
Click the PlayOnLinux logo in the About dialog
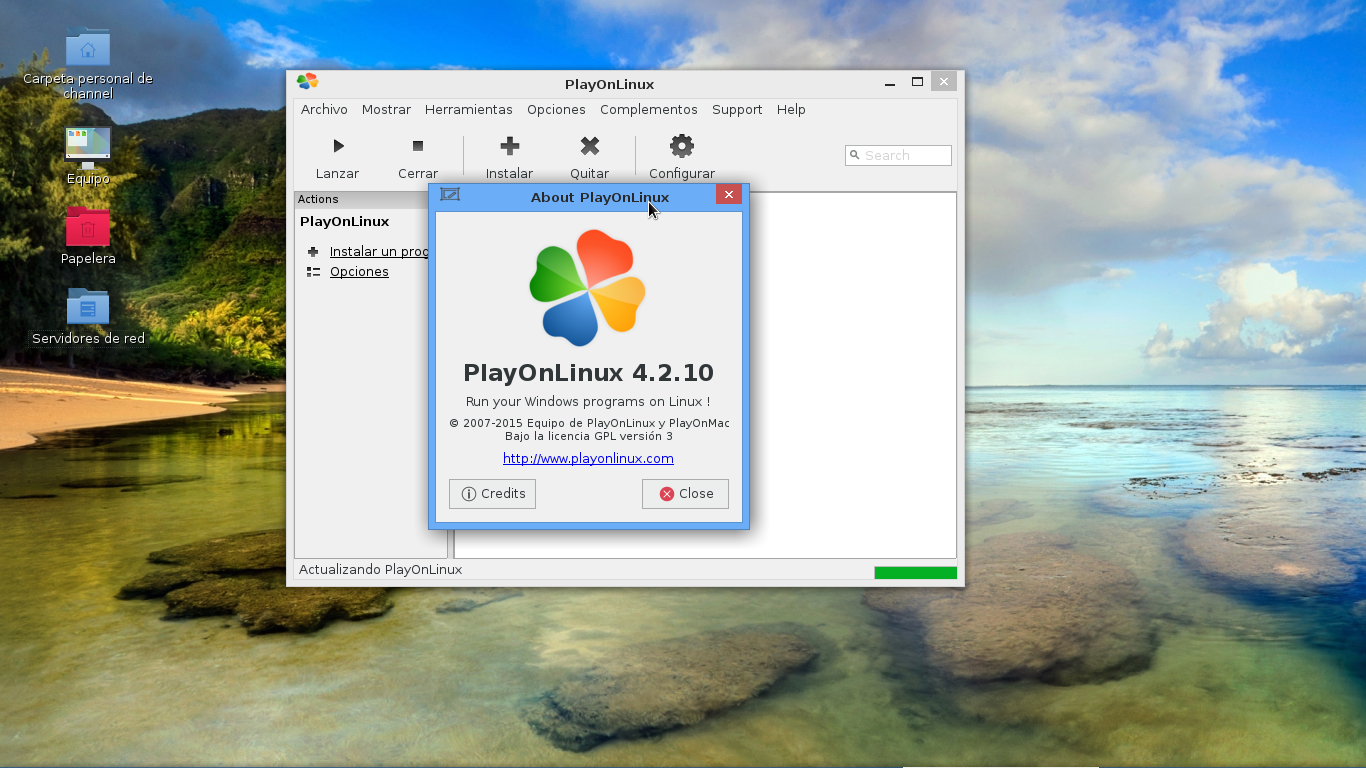click(x=587, y=287)
